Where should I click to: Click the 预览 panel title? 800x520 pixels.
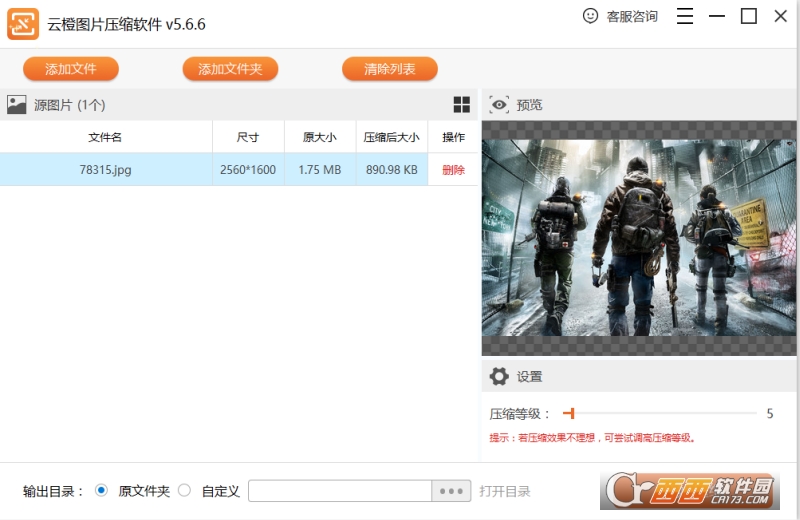[x=529, y=105]
